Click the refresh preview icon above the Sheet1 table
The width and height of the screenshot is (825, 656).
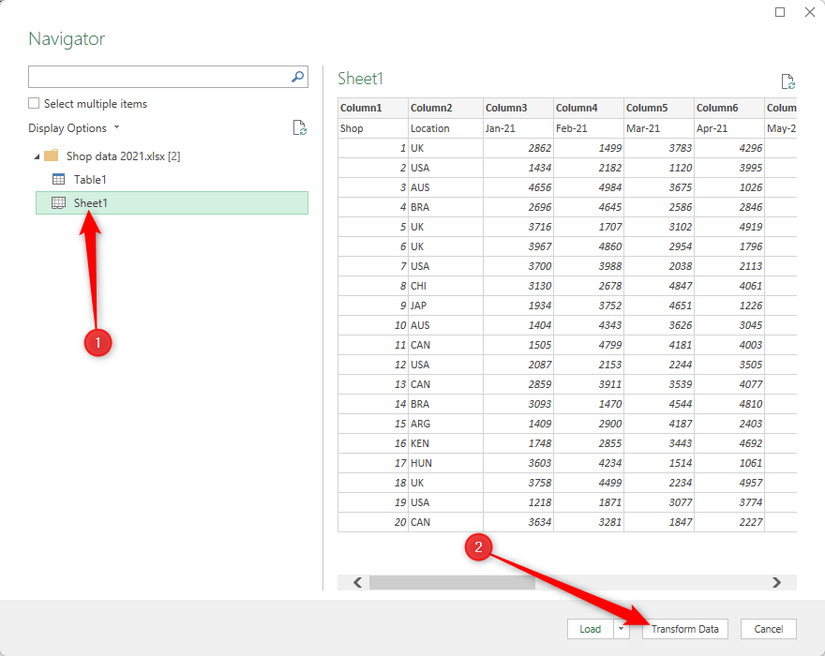coord(788,80)
